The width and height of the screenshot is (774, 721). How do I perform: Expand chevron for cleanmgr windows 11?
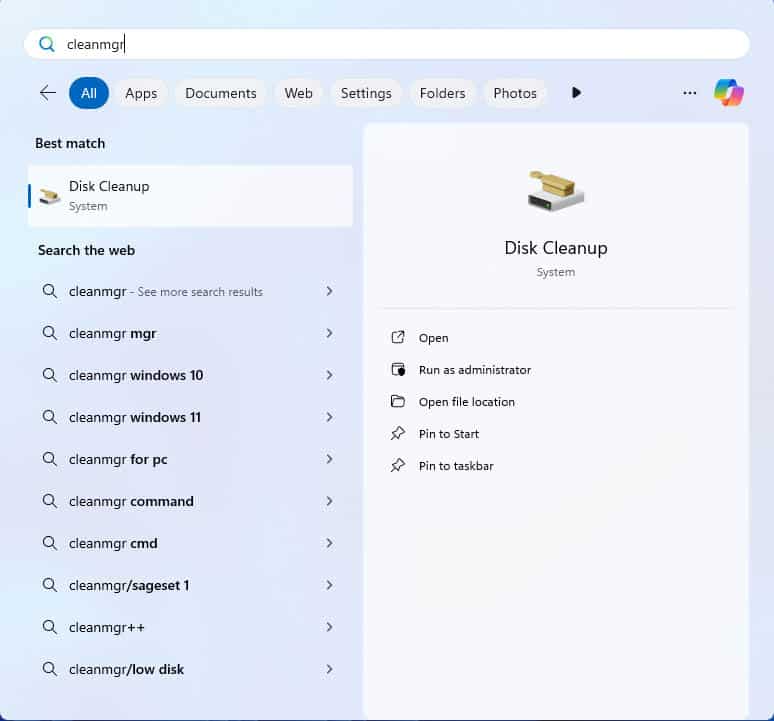(329, 417)
